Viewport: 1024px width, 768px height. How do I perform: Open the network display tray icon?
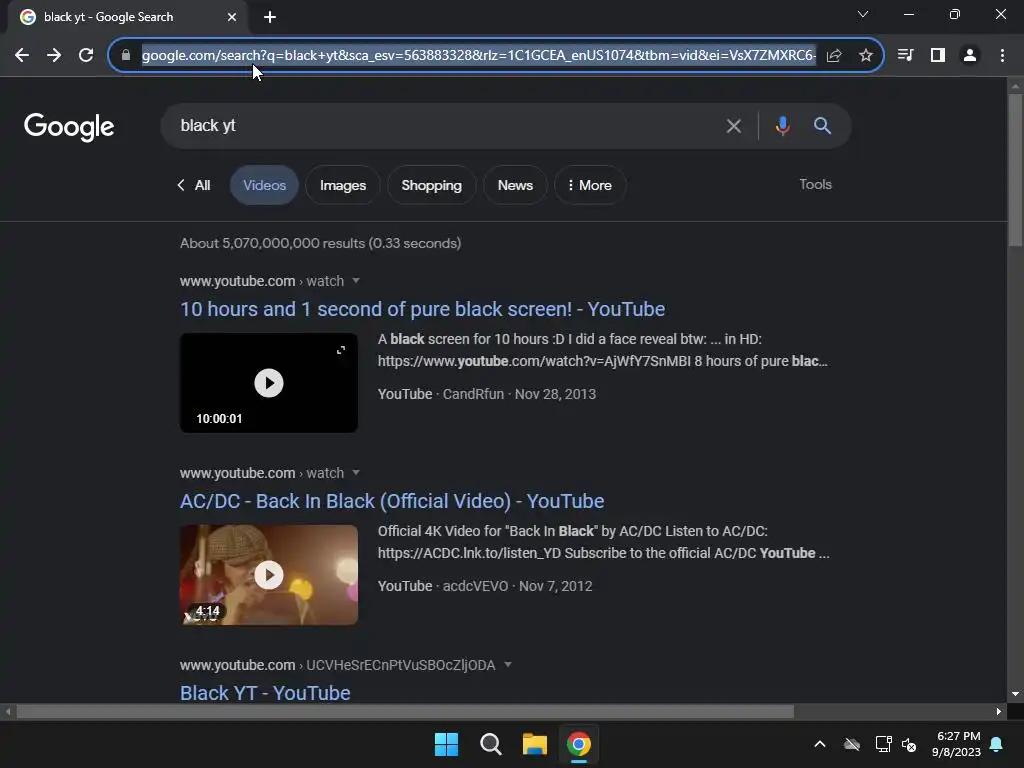884,744
